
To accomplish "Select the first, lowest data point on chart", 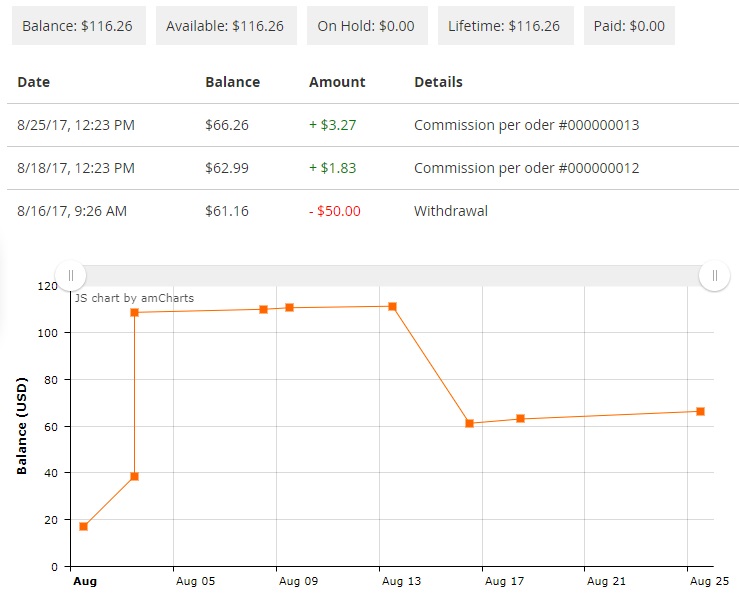I will 84,526.
